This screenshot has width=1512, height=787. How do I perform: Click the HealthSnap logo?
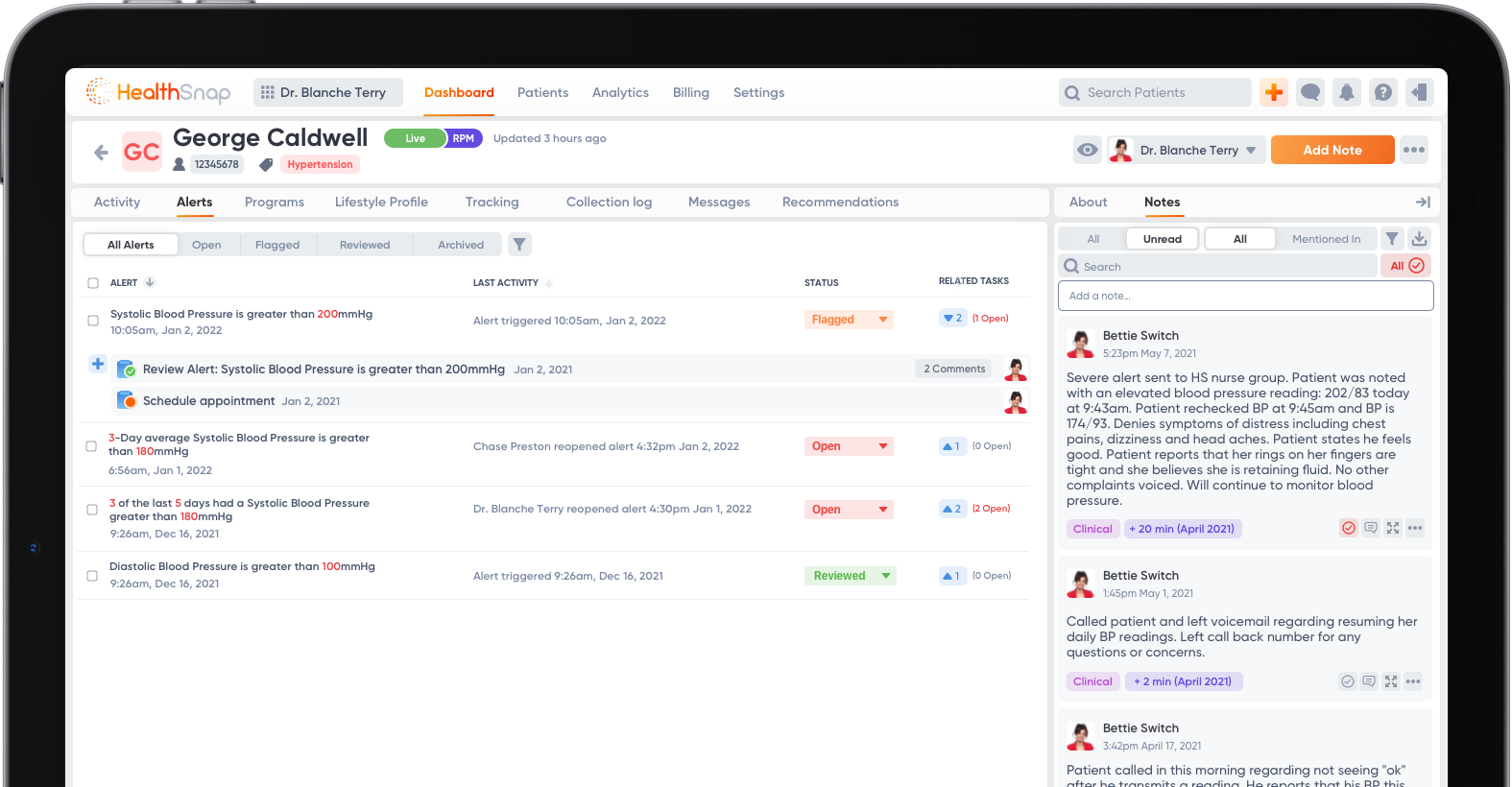click(158, 91)
